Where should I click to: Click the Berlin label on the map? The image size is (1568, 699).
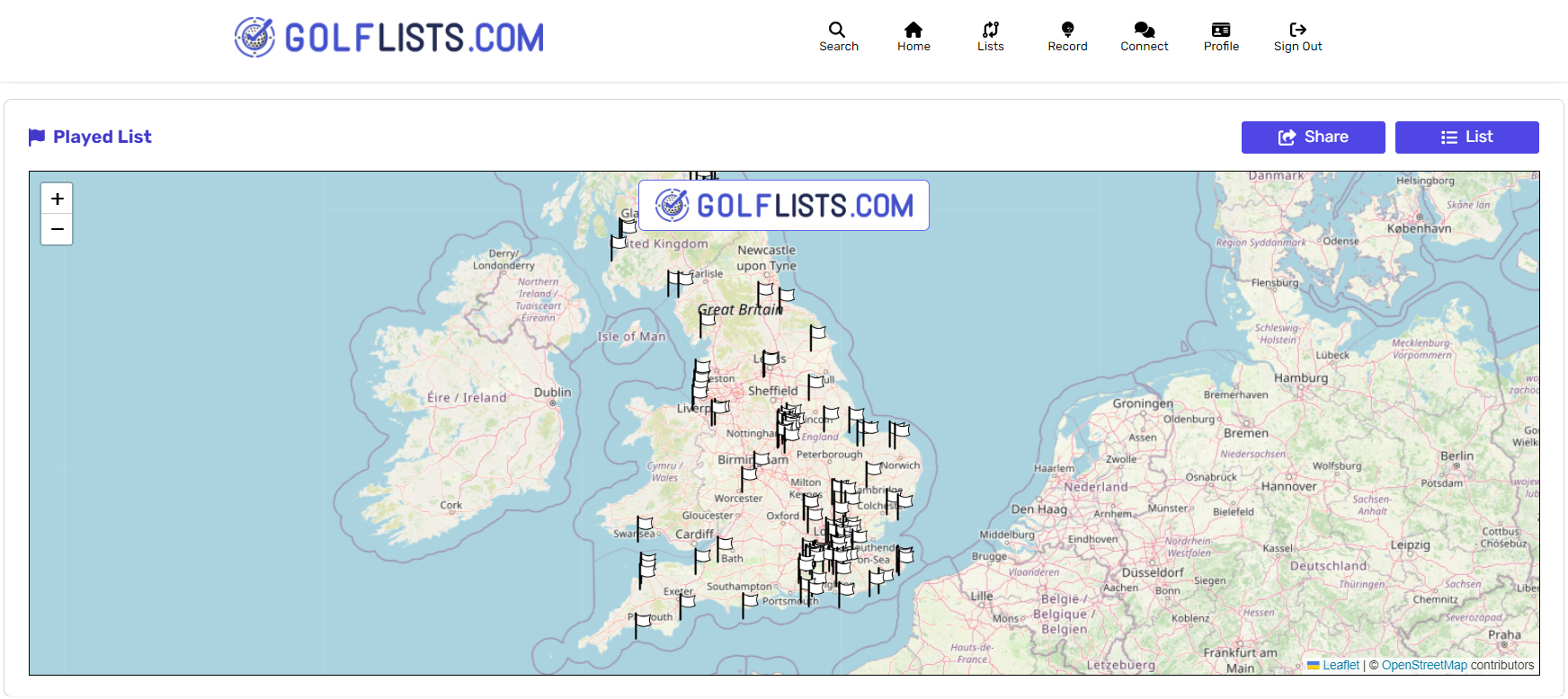(x=1457, y=456)
